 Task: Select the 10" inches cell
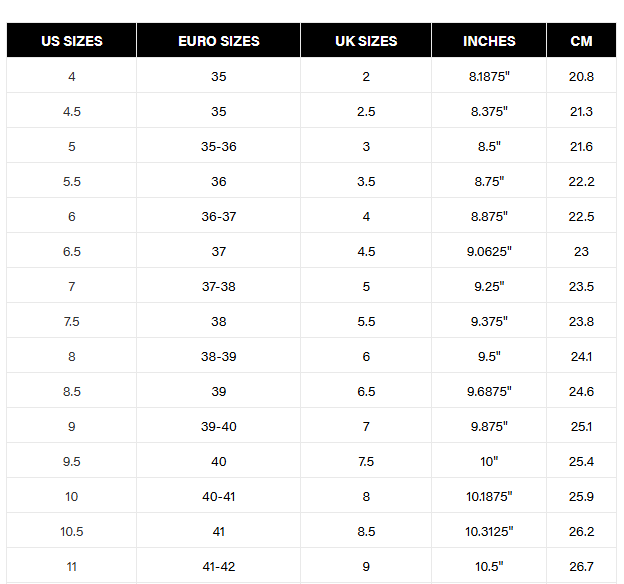coord(489,461)
